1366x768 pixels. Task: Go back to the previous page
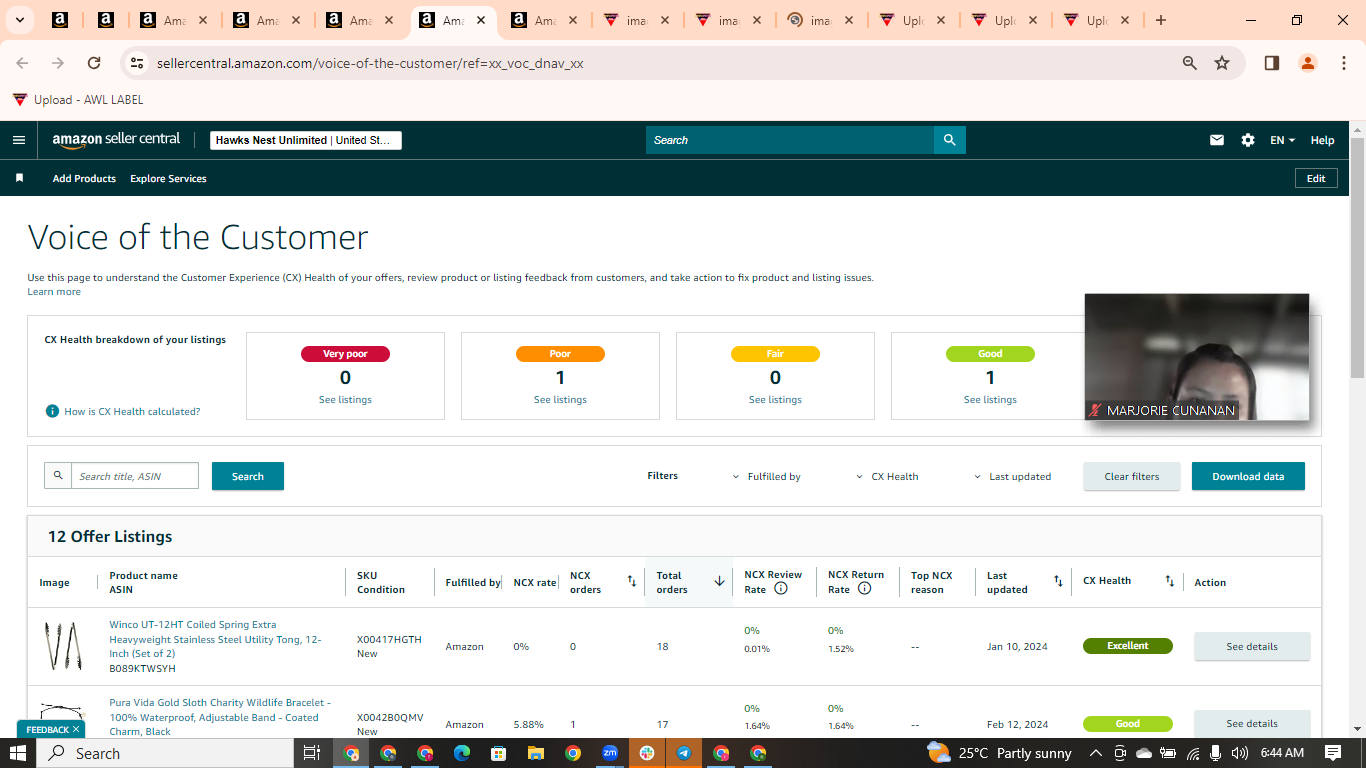pyautogui.click(x=22, y=63)
